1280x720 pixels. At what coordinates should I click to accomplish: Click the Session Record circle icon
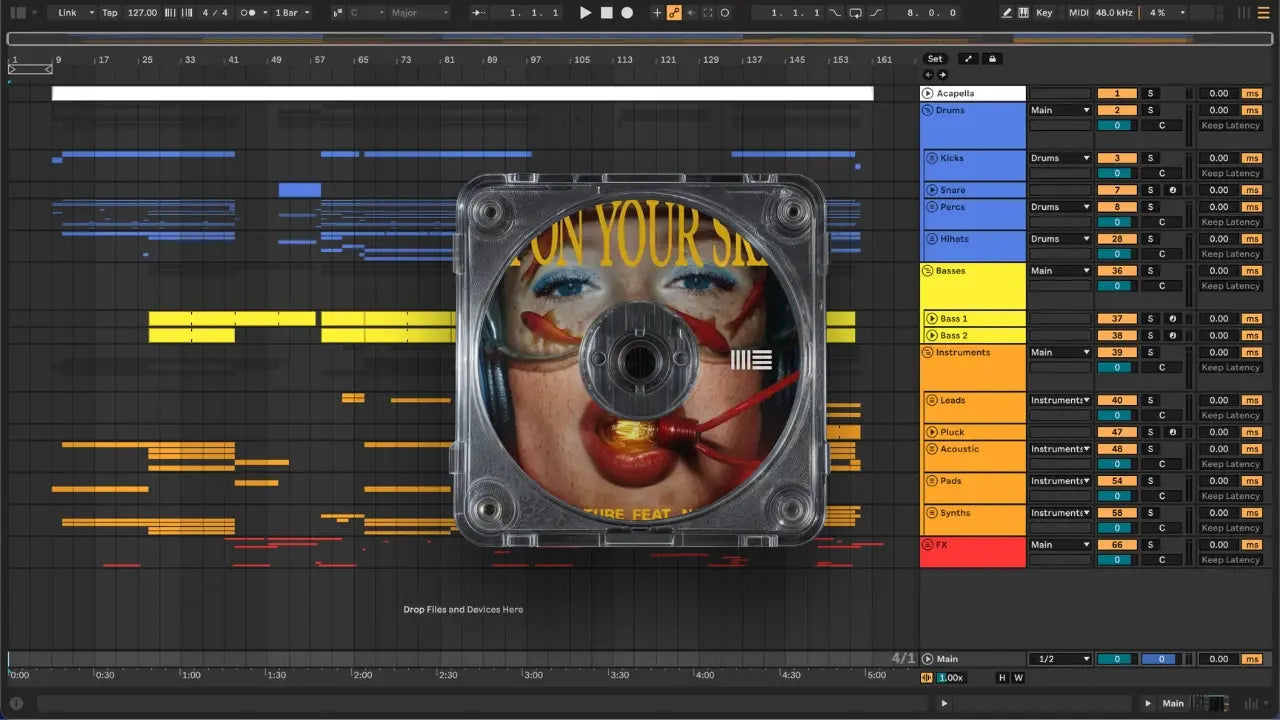[725, 13]
